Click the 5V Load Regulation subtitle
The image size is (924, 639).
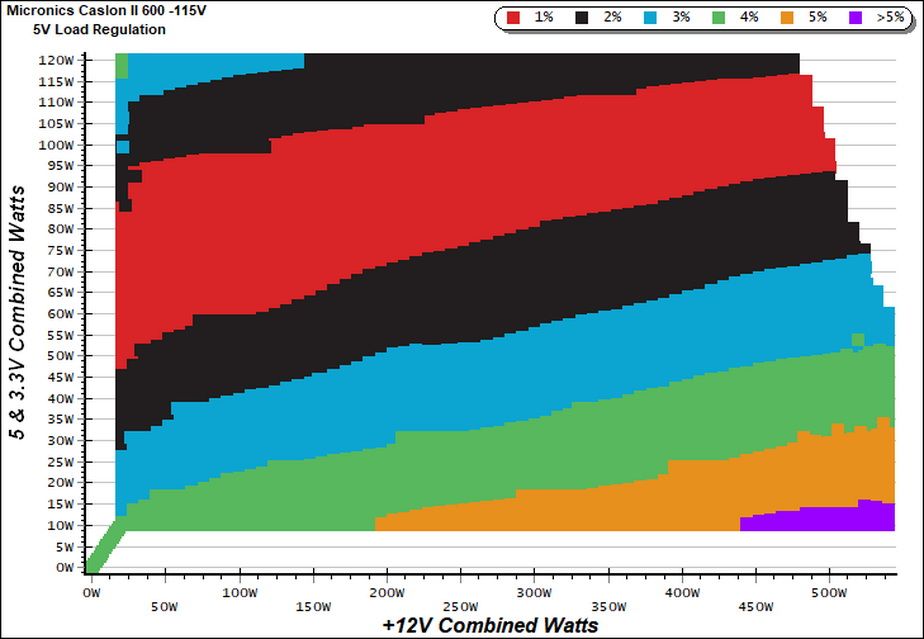[100, 29]
